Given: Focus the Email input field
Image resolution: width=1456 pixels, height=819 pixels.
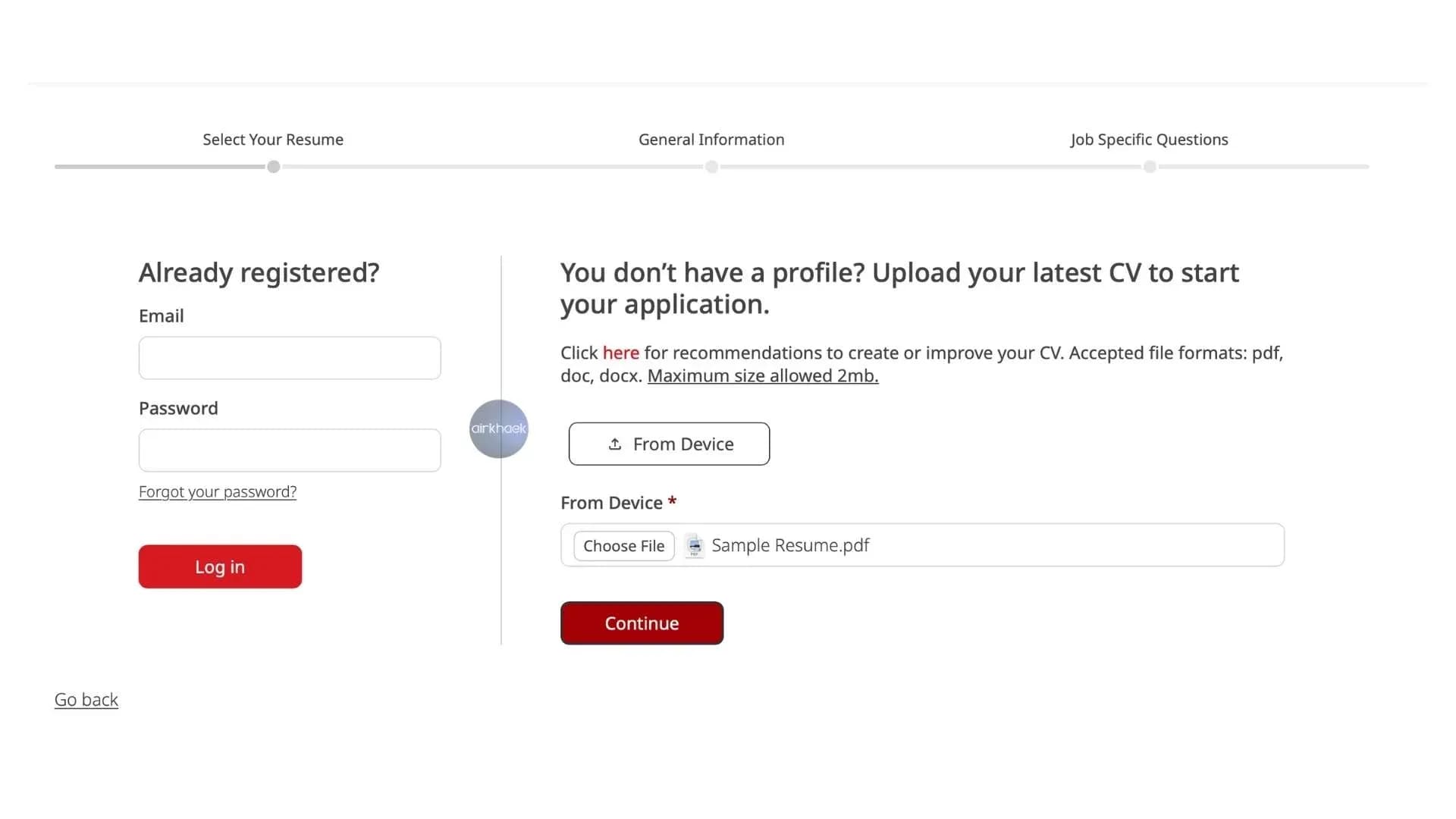Looking at the screenshot, I should pyautogui.click(x=290, y=358).
